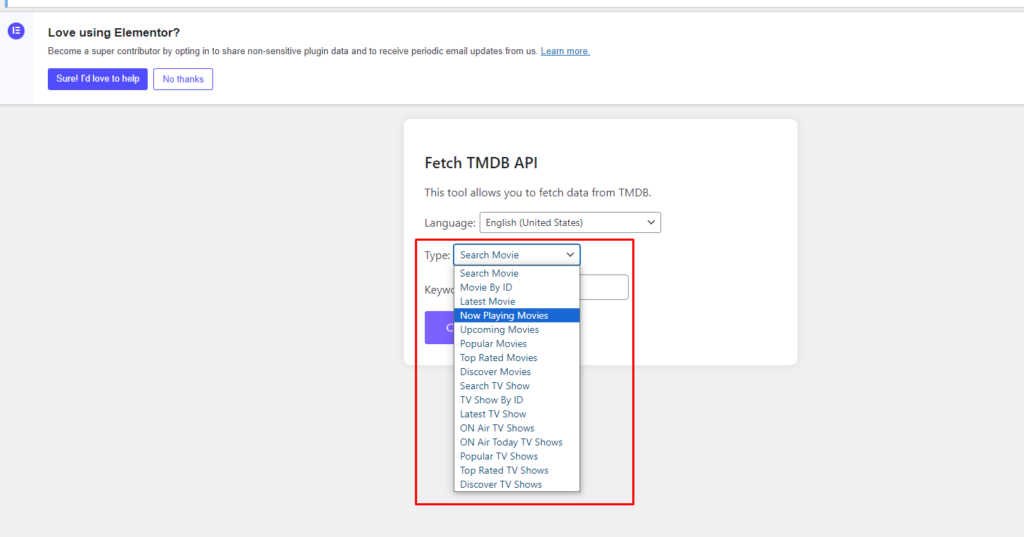Click the purple button below Keyword
The height and width of the screenshot is (537, 1024).
[440, 327]
